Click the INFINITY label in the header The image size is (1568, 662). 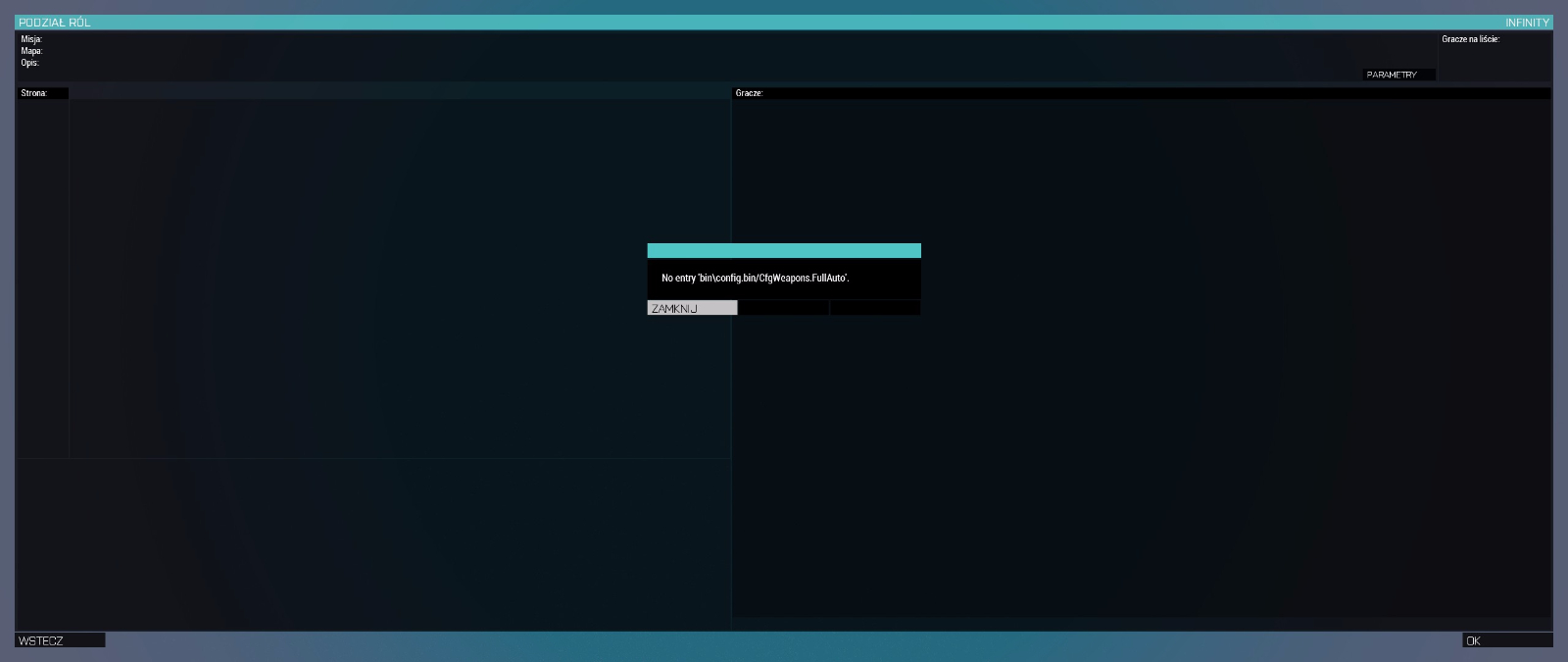[x=1527, y=23]
